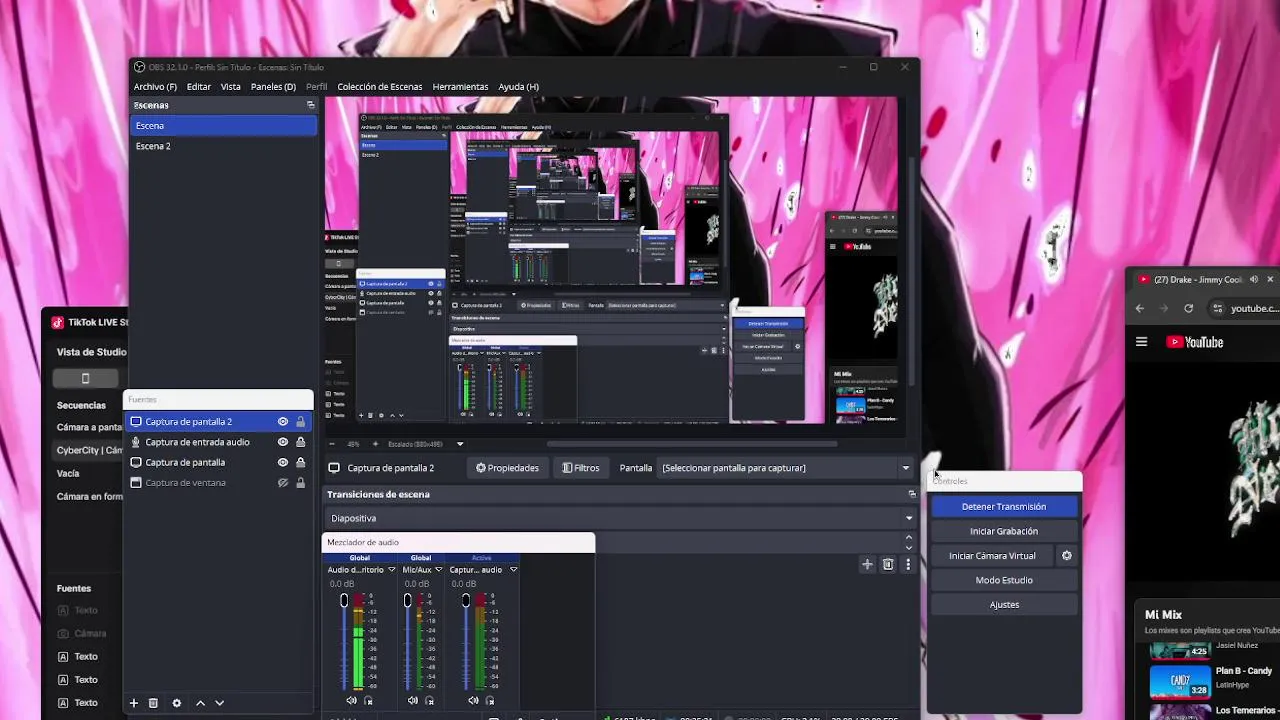
Task: Toggle monitoring headphones on Captura de audio channel
Action: [x=491, y=701]
